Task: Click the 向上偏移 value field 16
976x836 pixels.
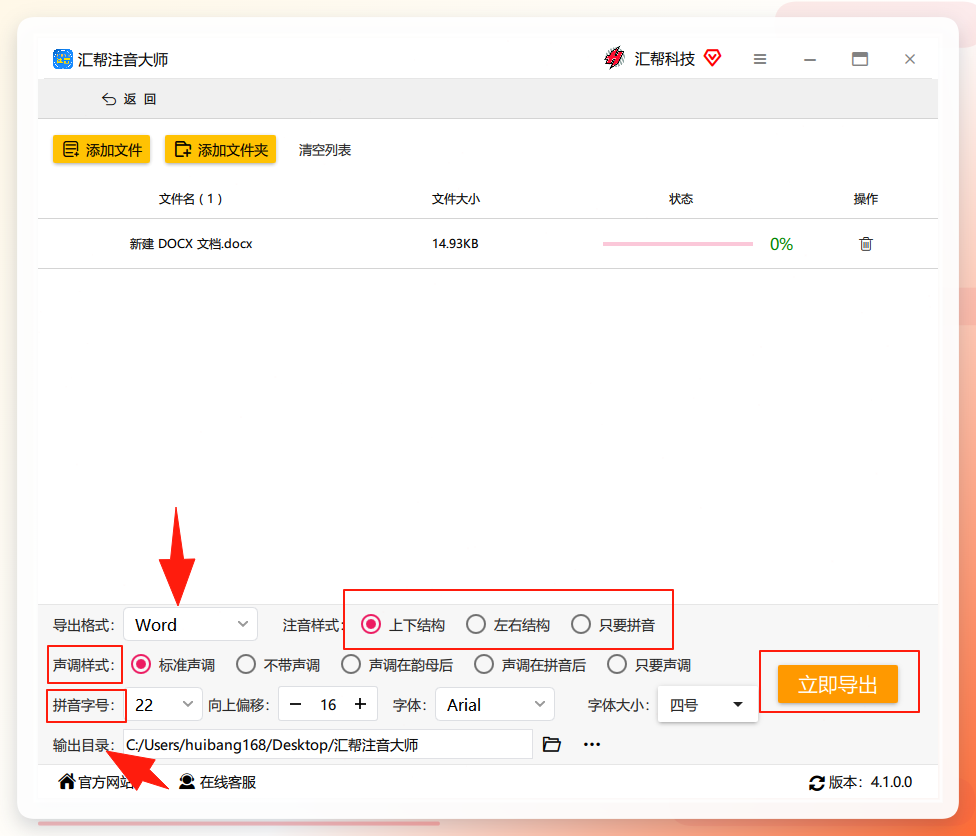Action: pos(328,705)
